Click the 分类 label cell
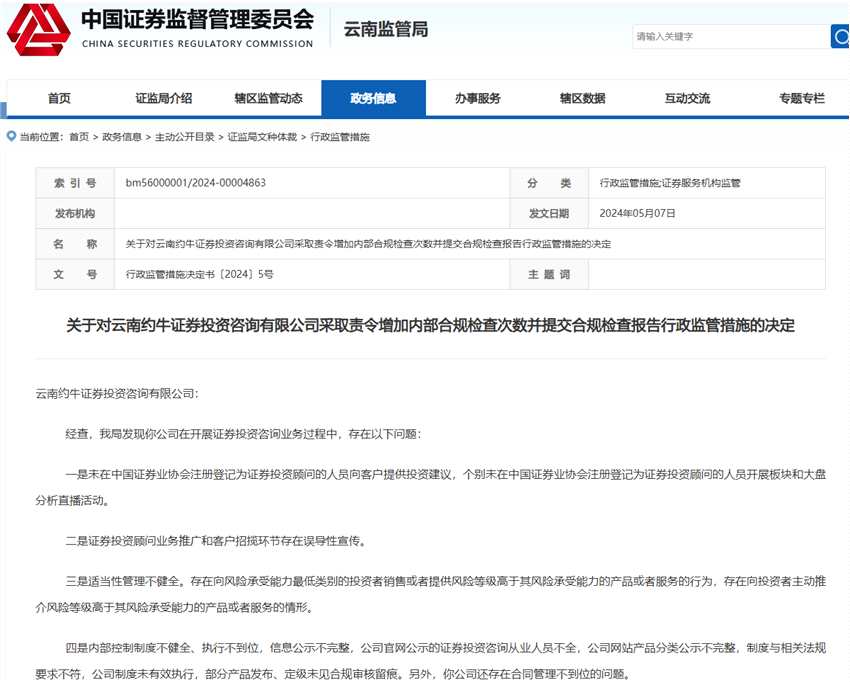Image resolution: width=850 pixels, height=682 pixels. click(x=549, y=183)
